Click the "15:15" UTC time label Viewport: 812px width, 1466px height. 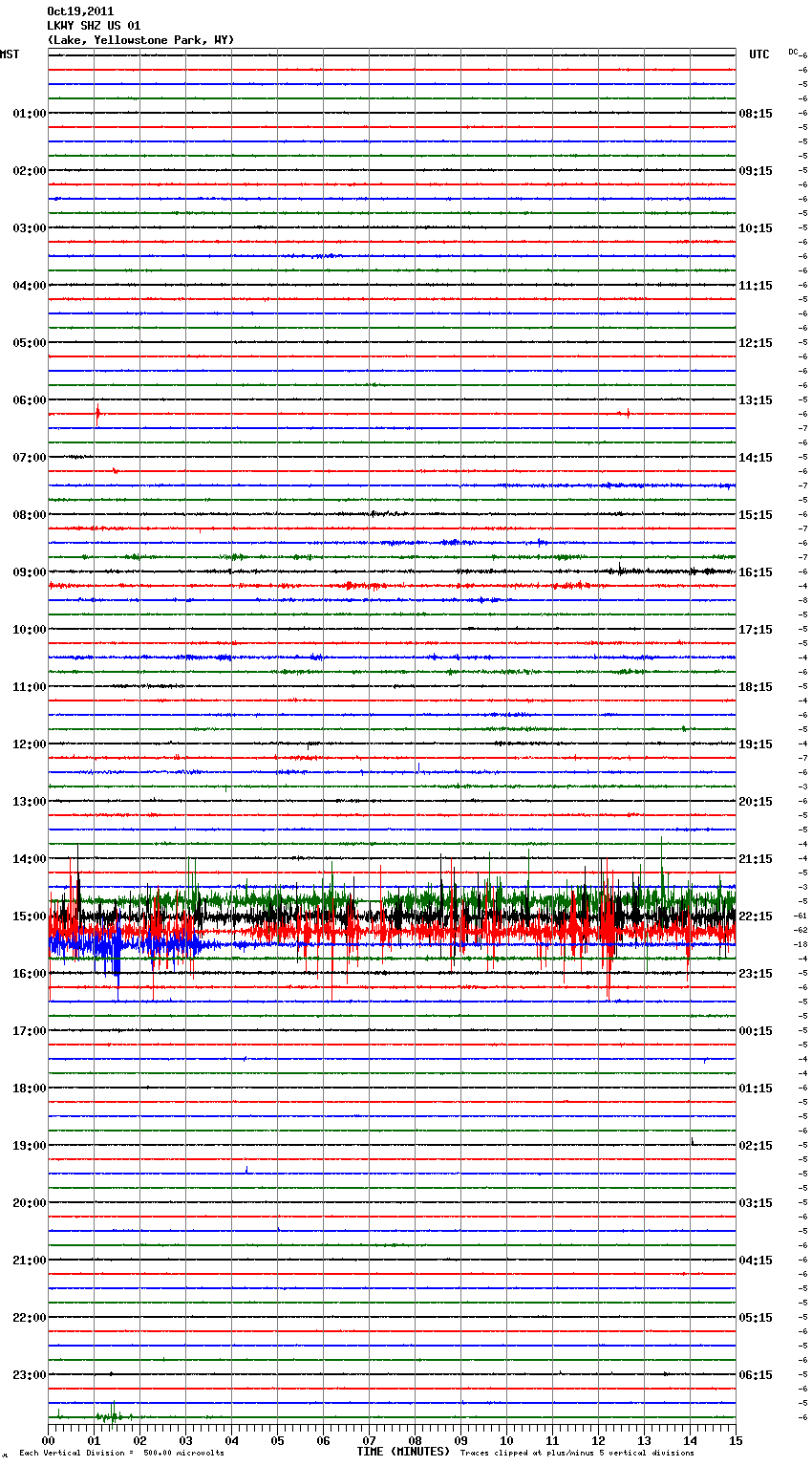pos(756,515)
